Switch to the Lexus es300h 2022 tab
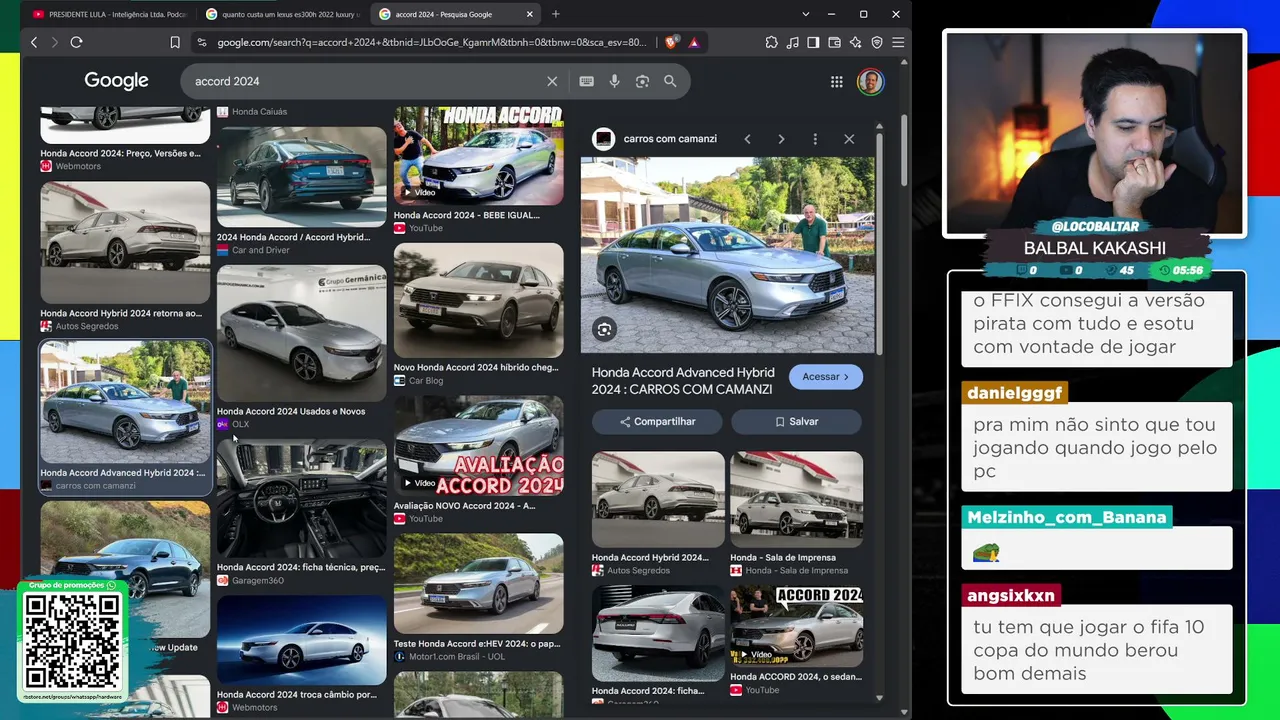Viewport: 1280px width, 720px height. 282,14
